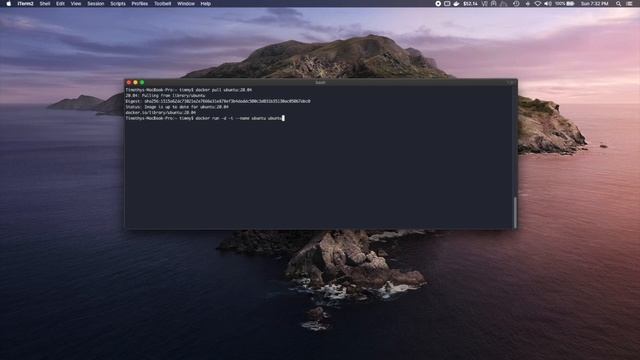640x360 pixels.
Task: Open the Session menu
Action: [96, 4]
